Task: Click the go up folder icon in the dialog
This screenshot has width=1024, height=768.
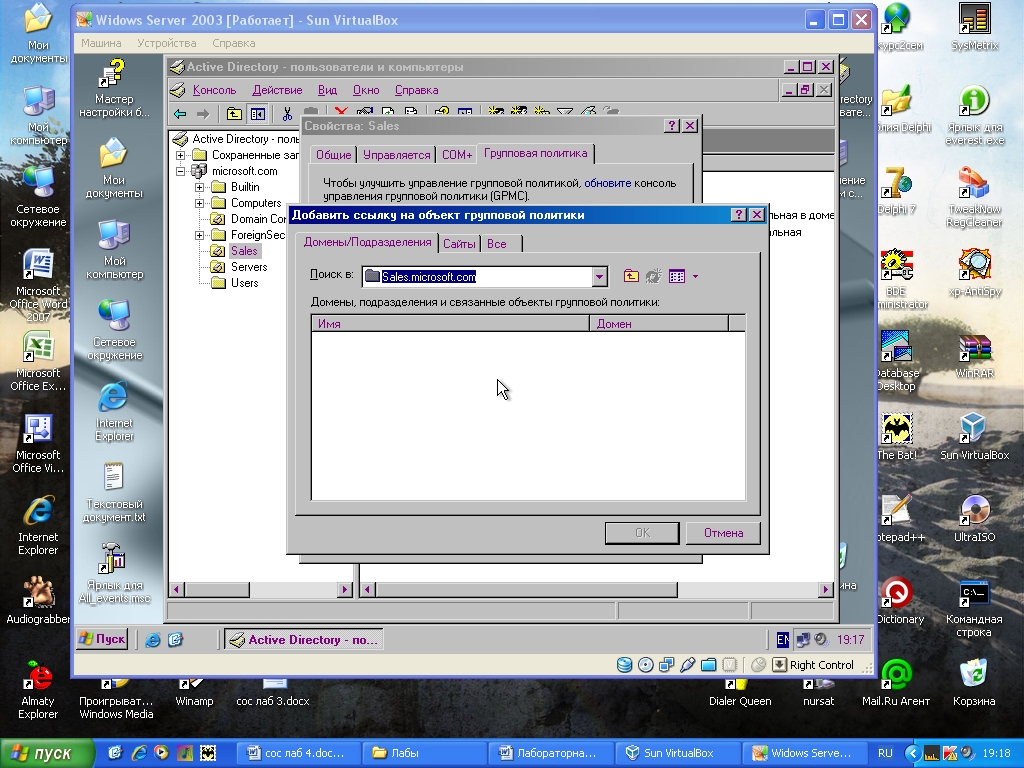Action: click(x=631, y=276)
